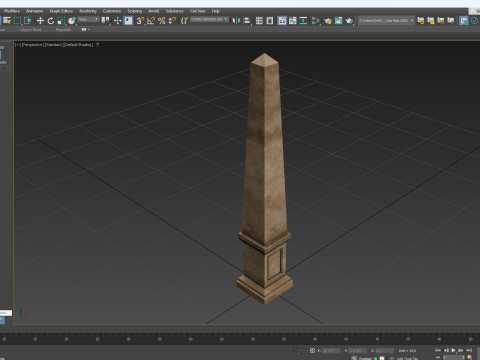Open Create Selection Set dropdown
The width and height of the screenshot is (480, 360).
coord(209,20)
